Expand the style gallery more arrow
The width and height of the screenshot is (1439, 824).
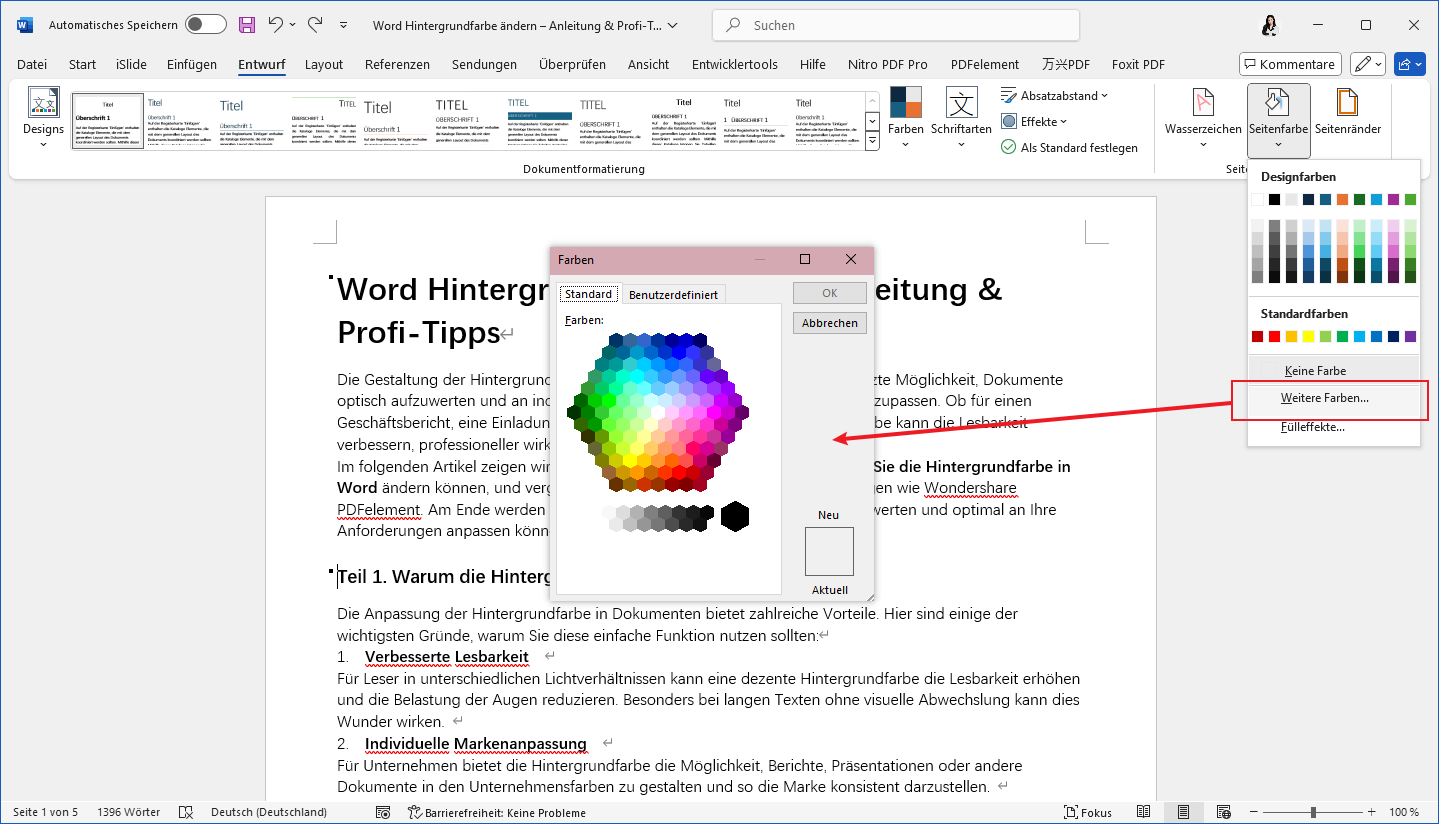click(872, 141)
